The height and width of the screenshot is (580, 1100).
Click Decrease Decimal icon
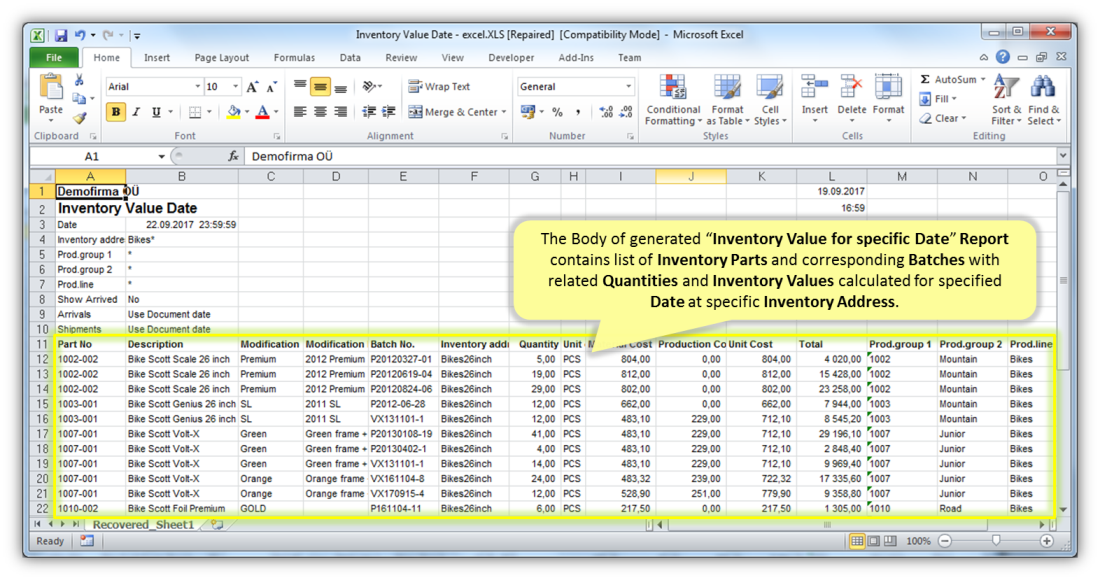point(626,112)
